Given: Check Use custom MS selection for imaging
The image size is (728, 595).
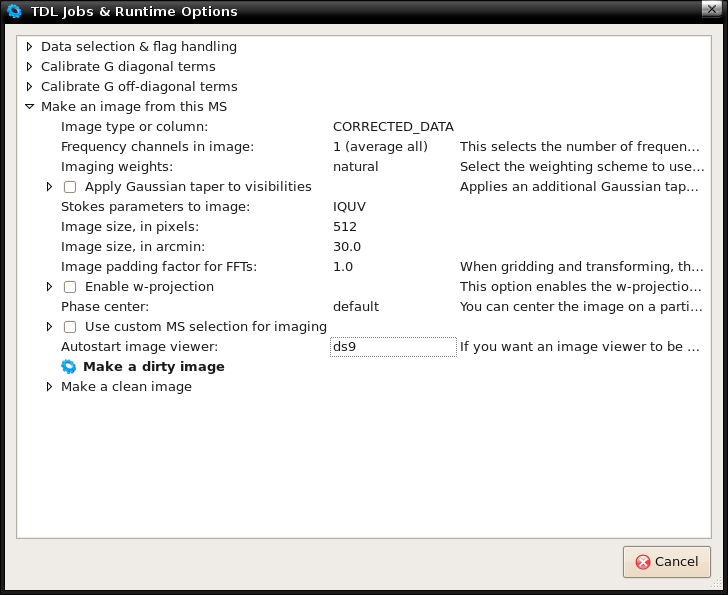Looking at the screenshot, I should coord(70,327).
